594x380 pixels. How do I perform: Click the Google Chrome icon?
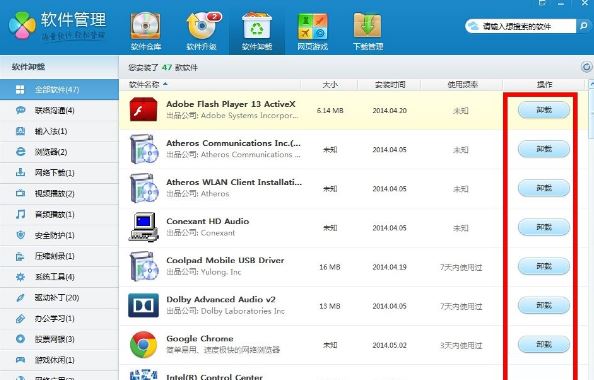click(x=143, y=345)
